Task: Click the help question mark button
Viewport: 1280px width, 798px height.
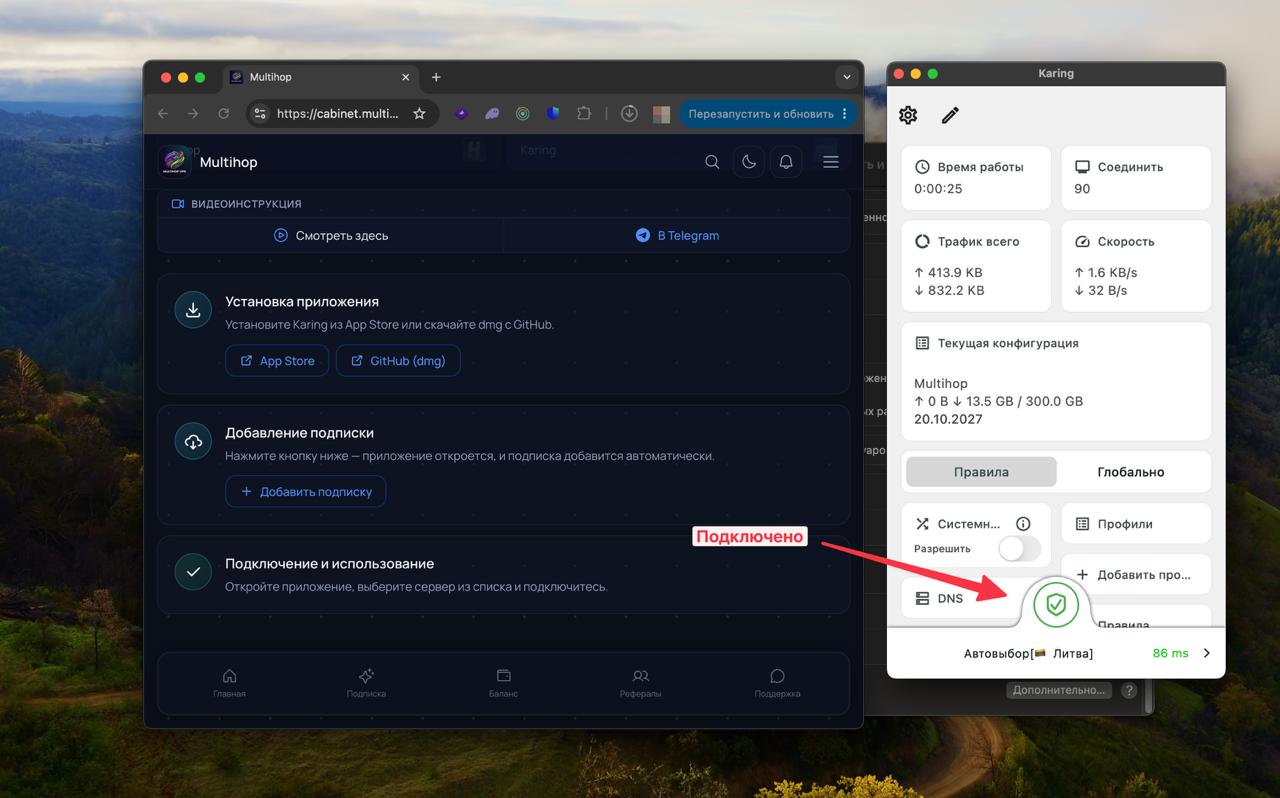Action: (x=1129, y=690)
